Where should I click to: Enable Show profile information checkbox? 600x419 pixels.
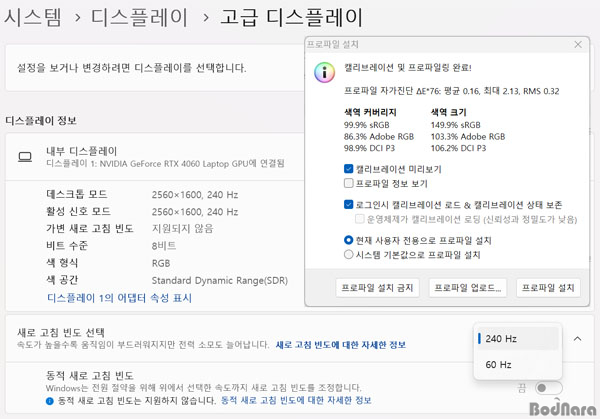(348, 183)
